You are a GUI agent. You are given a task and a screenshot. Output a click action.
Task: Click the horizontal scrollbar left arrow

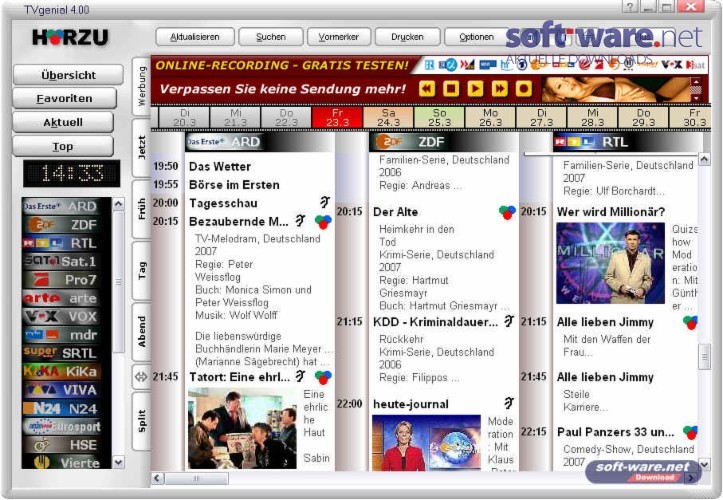[158, 478]
